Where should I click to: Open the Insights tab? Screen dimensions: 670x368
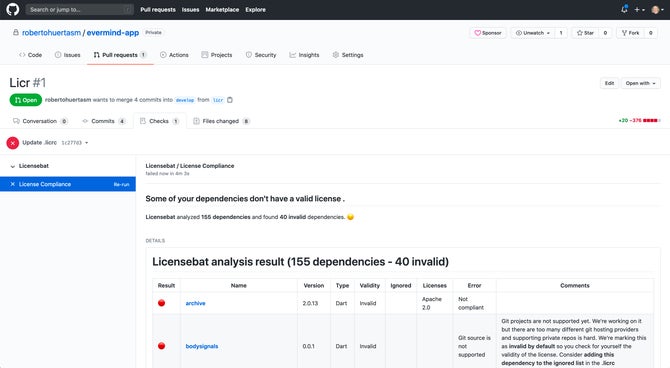304,55
